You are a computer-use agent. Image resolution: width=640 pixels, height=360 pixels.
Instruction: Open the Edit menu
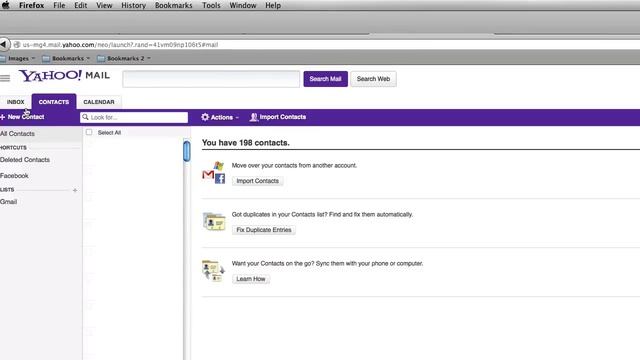click(x=80, y=5)
